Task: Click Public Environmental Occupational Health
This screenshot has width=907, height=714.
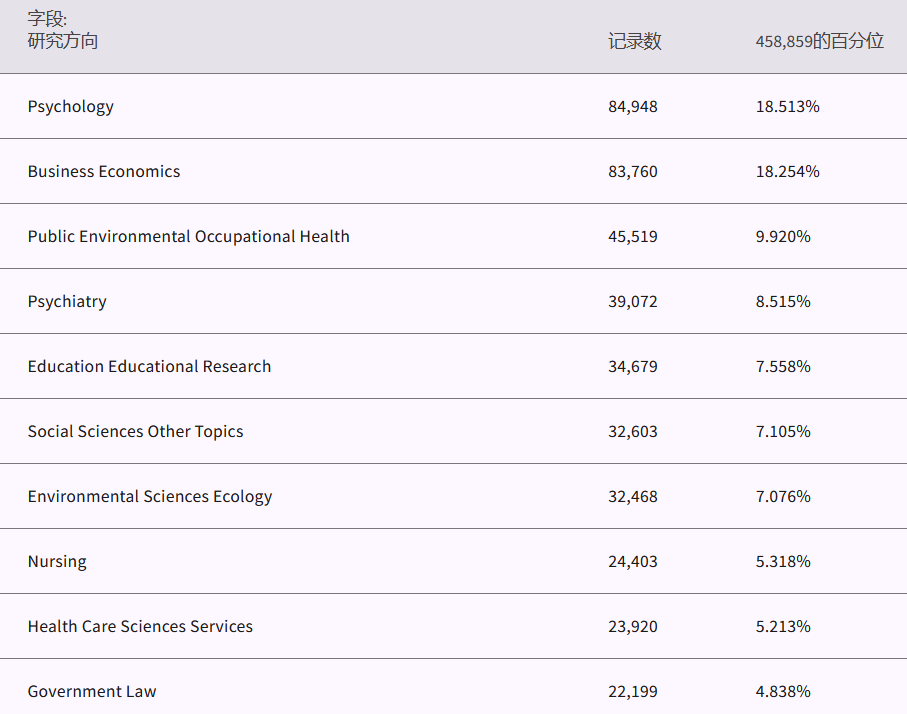Action: coord(189,237)
